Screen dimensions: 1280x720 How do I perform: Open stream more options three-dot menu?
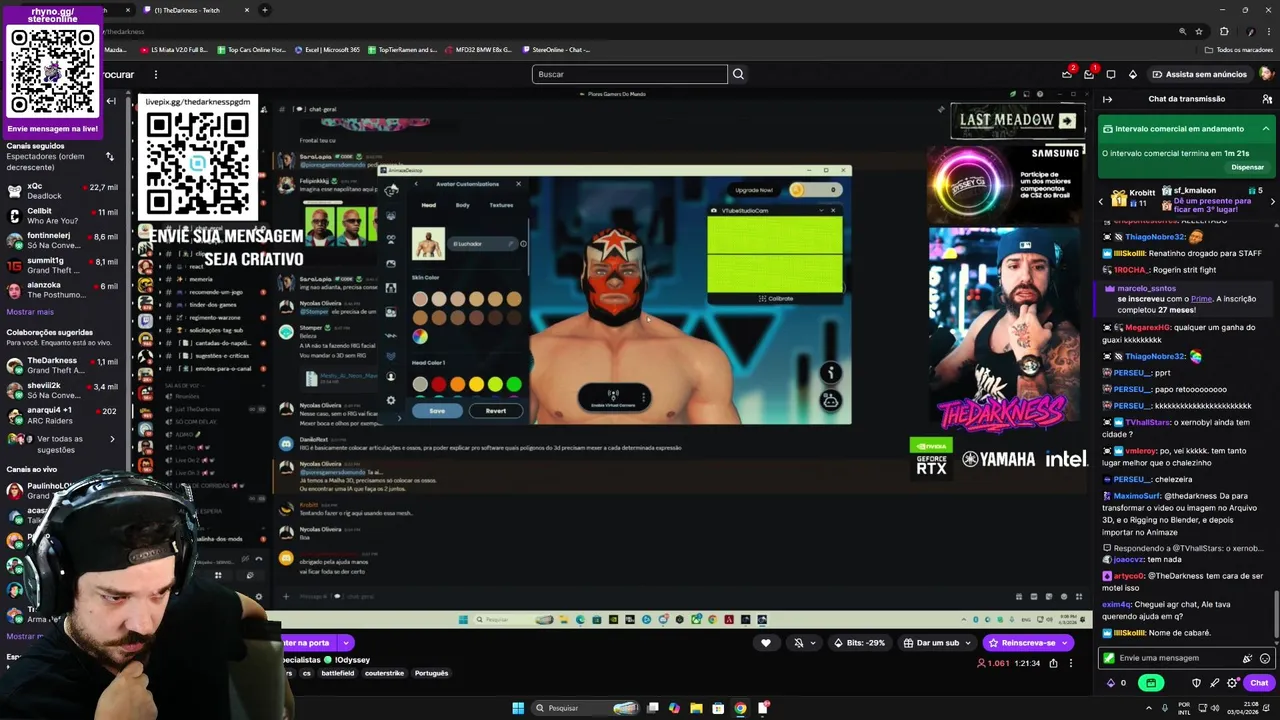[x=1070, y=663]
